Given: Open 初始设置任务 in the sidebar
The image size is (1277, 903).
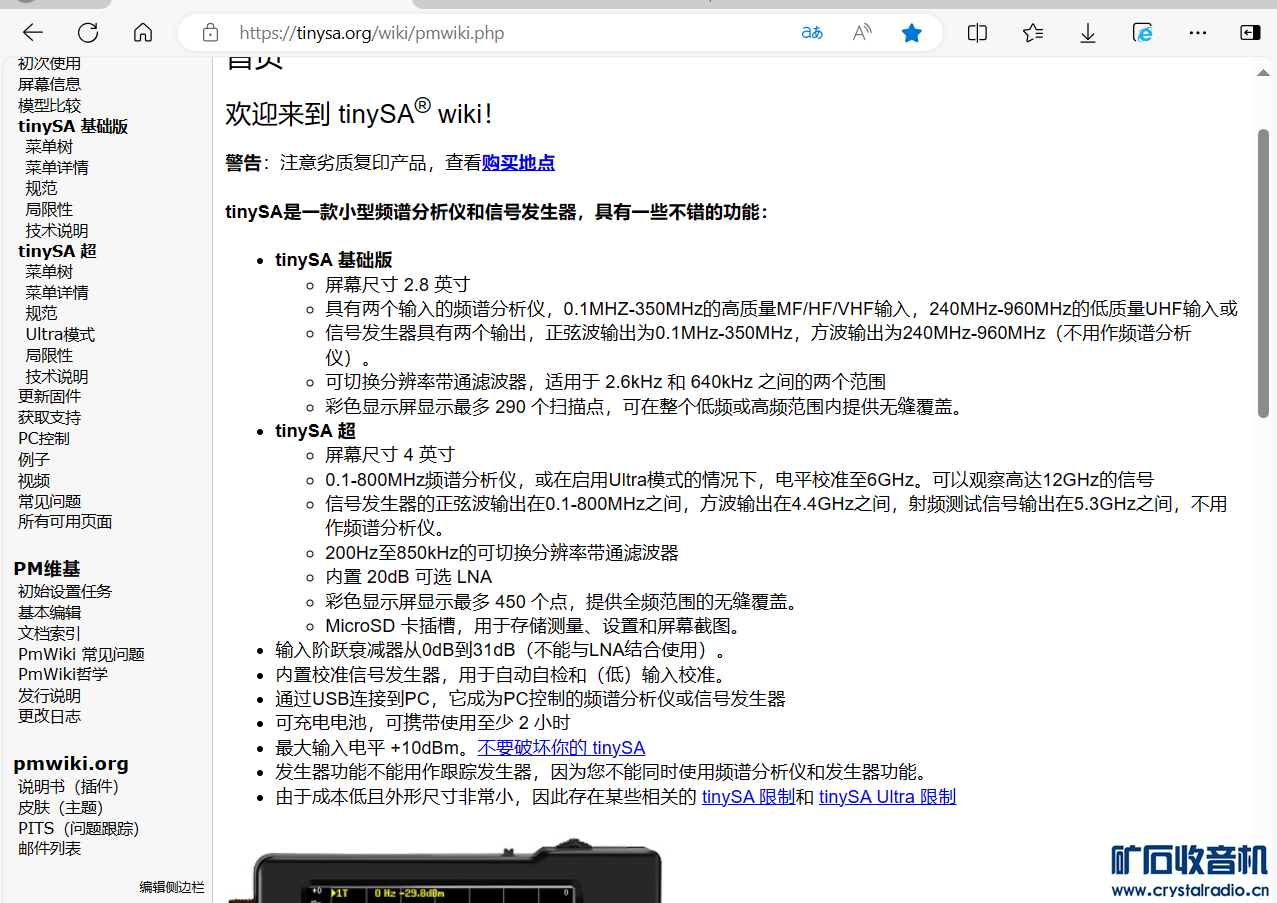Looking at the screenshot, I should pyautogui.click(x=65, y=592).
